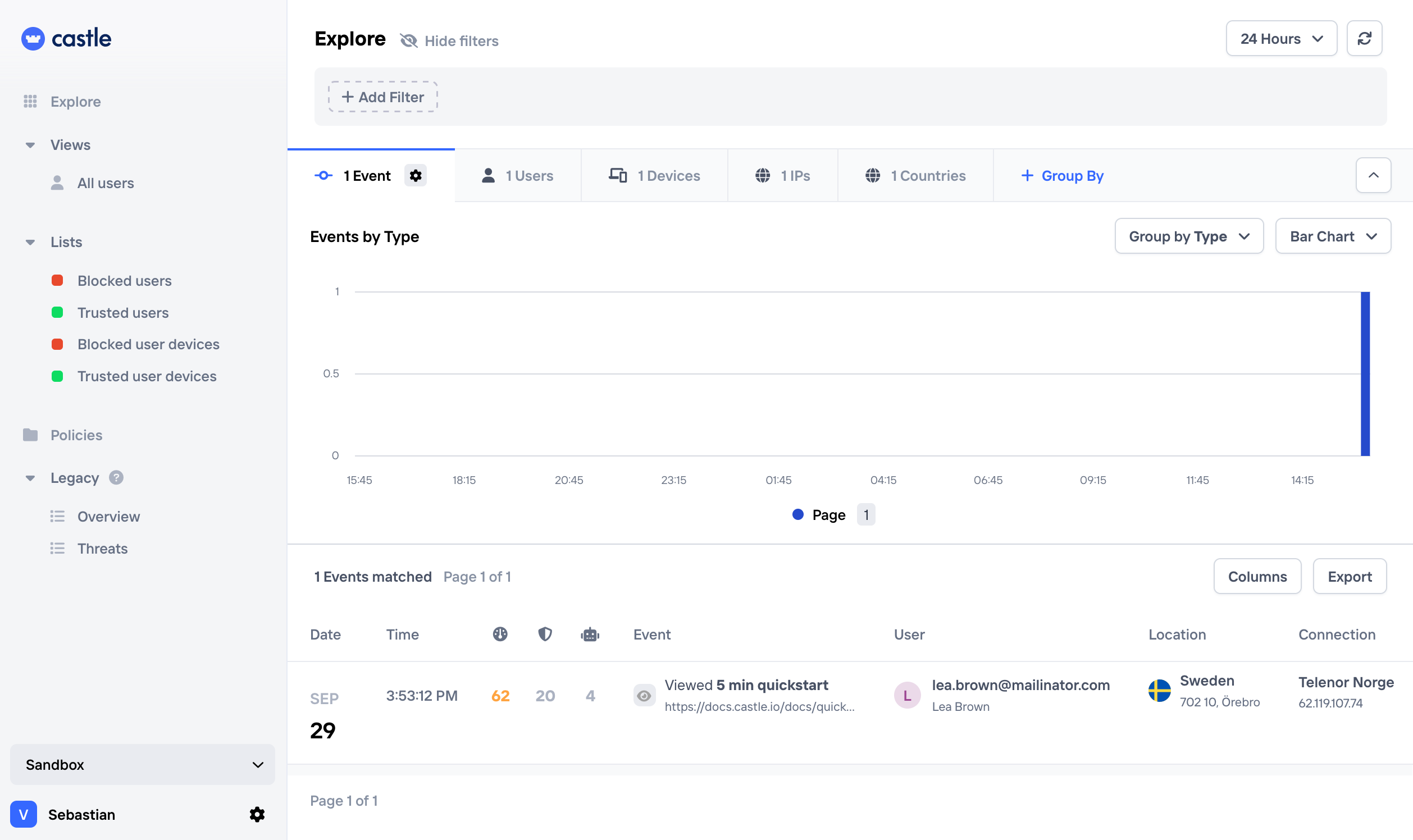Toggle Hide filters
1413x840 pixels.
(x=449, y=41)
